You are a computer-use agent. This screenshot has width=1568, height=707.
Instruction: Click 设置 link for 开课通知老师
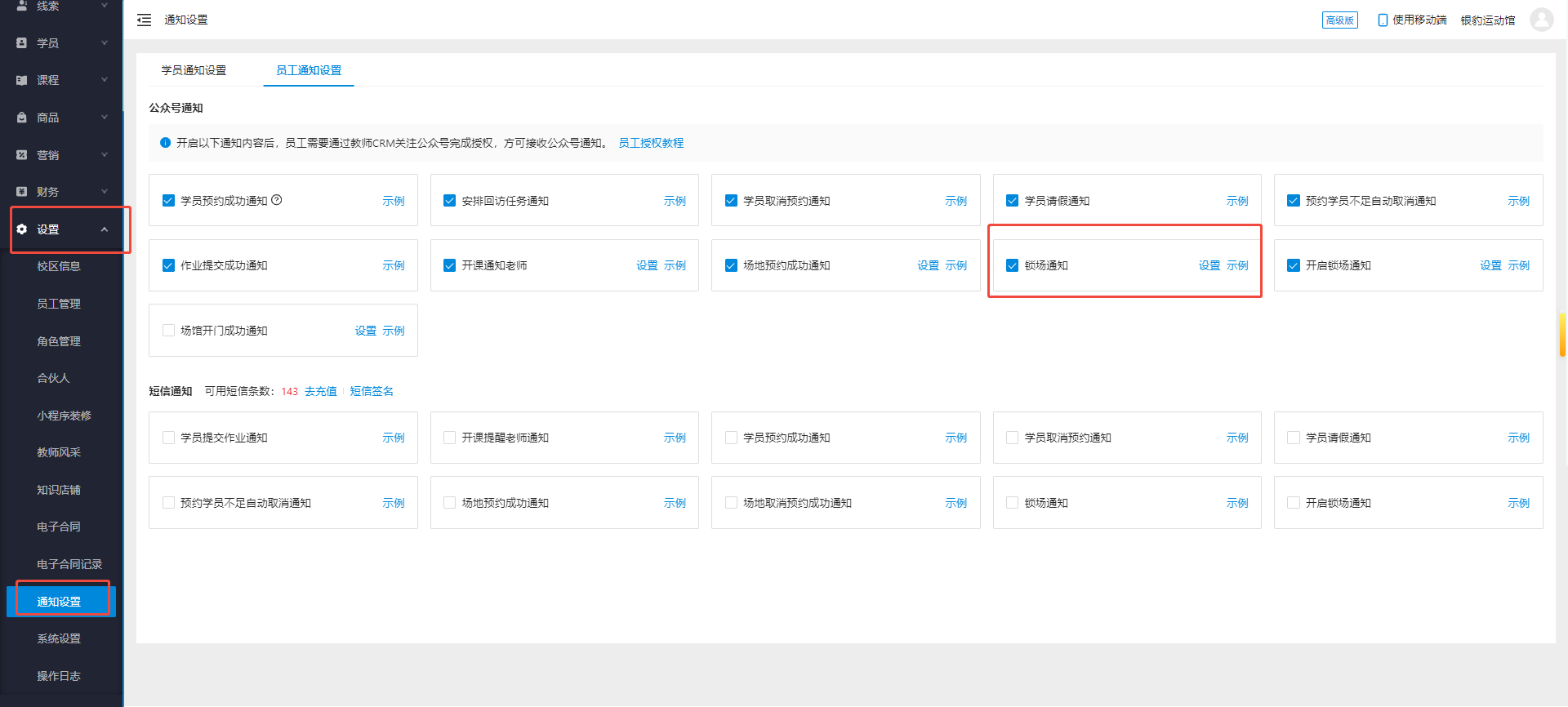pos(647,265)
